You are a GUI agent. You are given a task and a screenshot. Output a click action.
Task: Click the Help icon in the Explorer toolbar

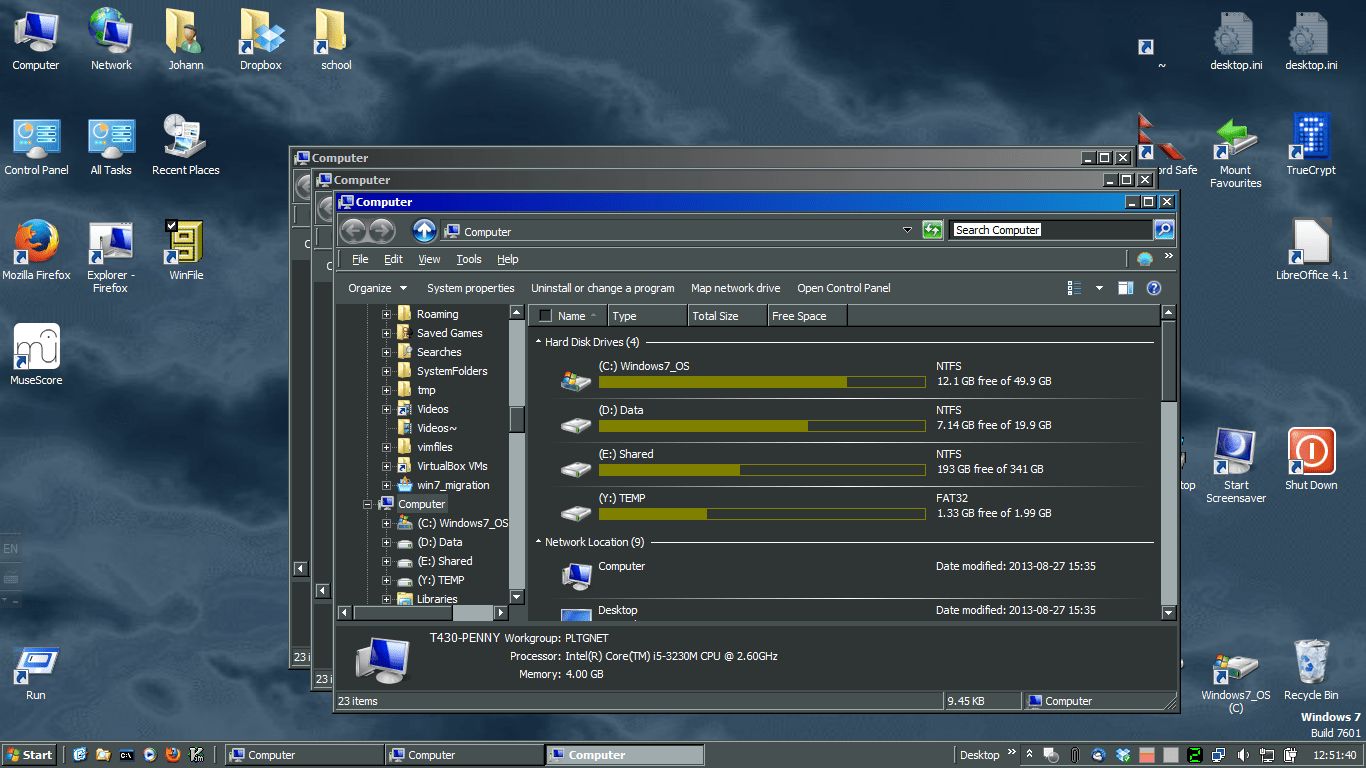click(1153, 288)
